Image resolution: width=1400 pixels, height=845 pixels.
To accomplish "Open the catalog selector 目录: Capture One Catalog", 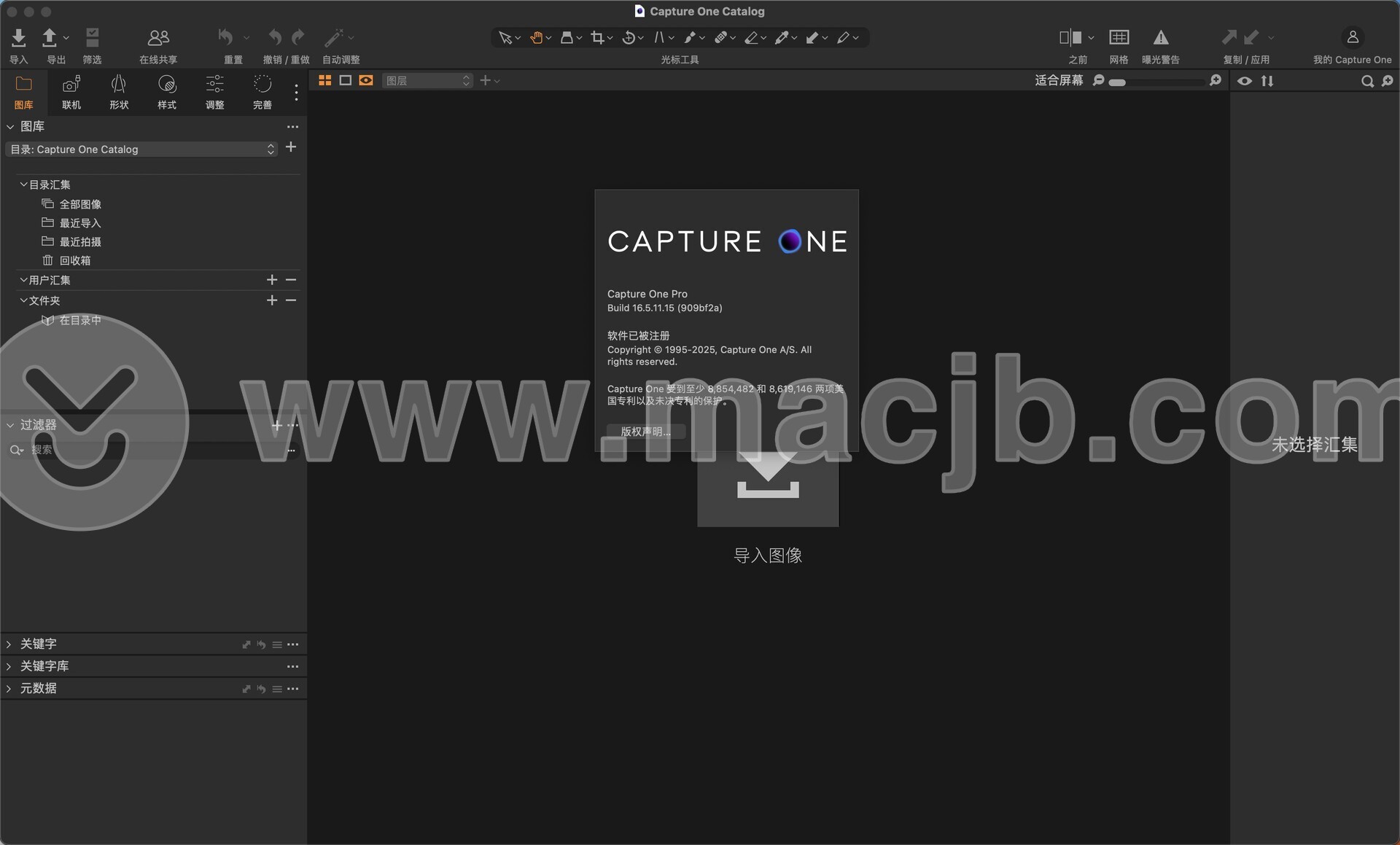I will 141,149.
